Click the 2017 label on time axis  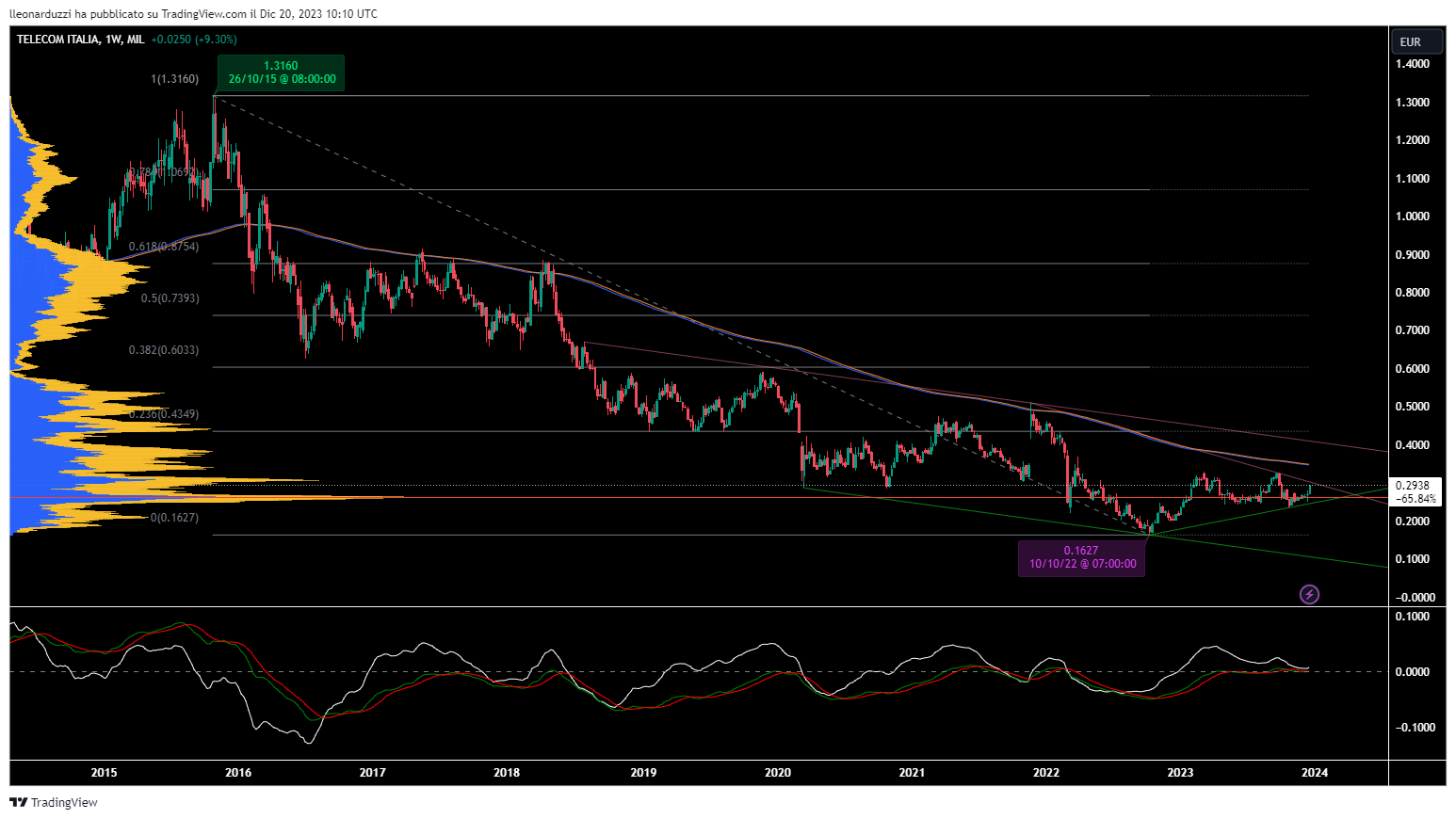click(373, 773)
